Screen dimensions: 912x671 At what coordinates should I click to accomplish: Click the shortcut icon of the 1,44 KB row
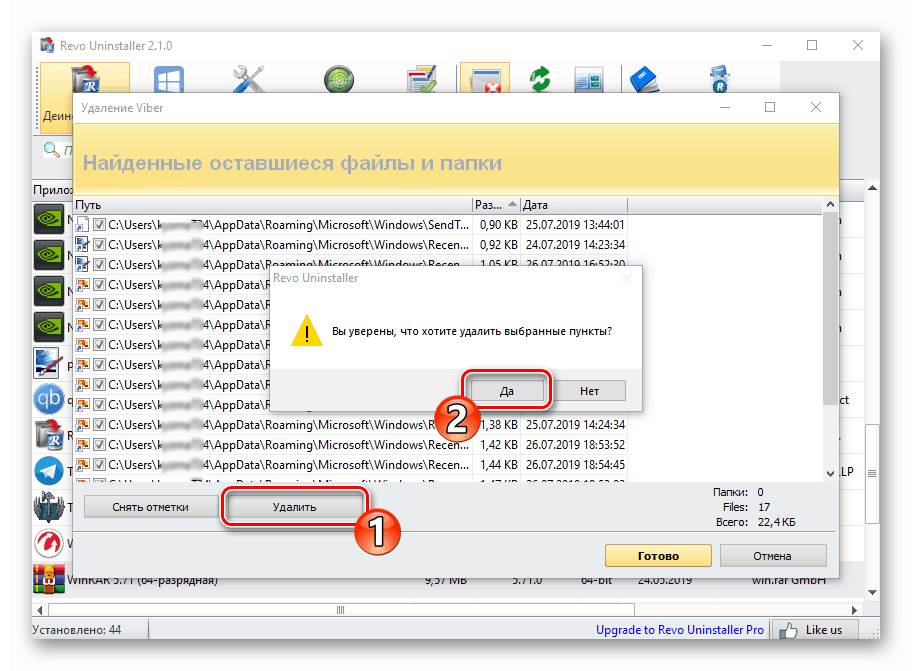[83, 465]
